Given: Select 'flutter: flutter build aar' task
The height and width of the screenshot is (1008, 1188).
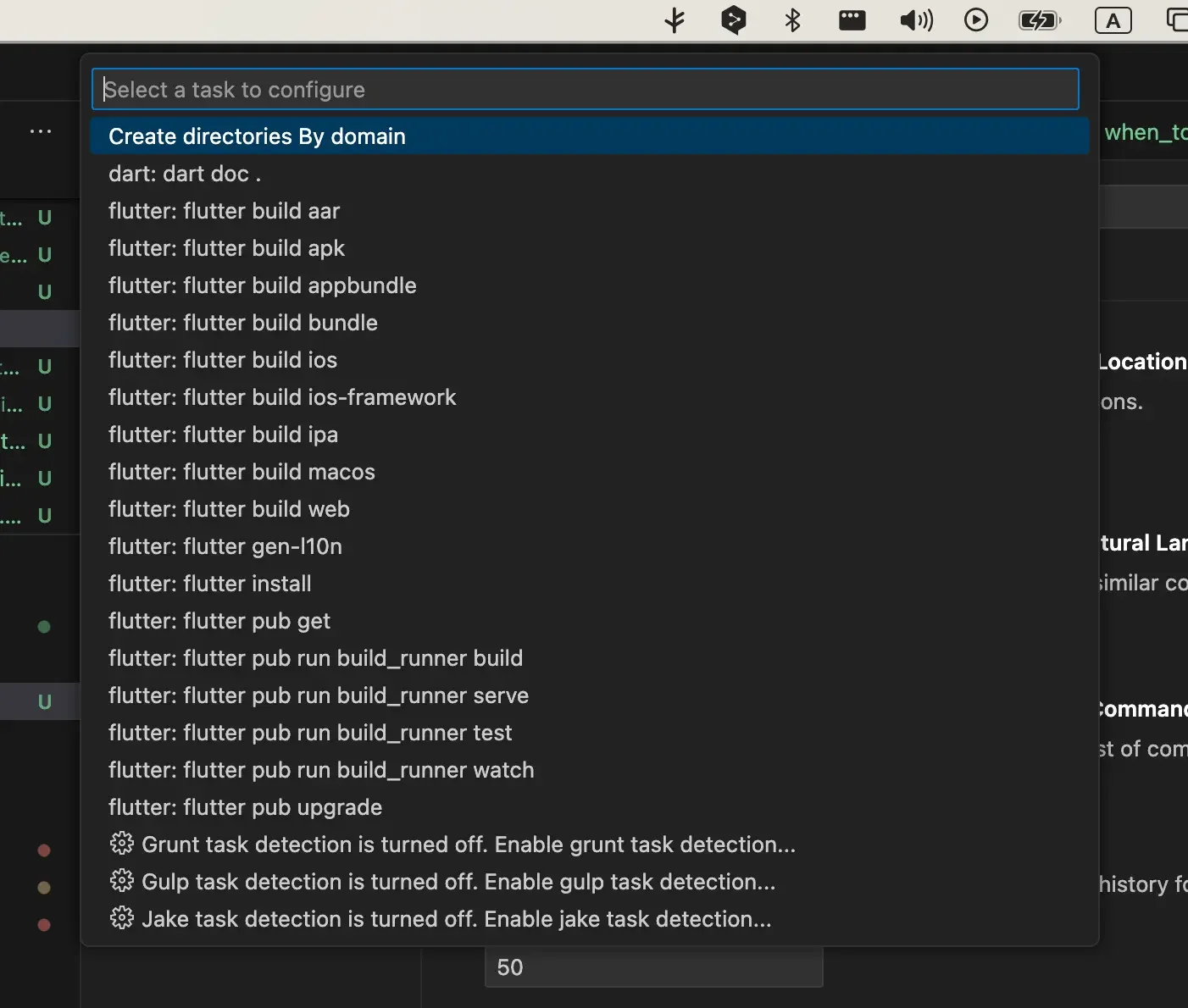Looking at the screenshot, I should [x=590, y=211].
